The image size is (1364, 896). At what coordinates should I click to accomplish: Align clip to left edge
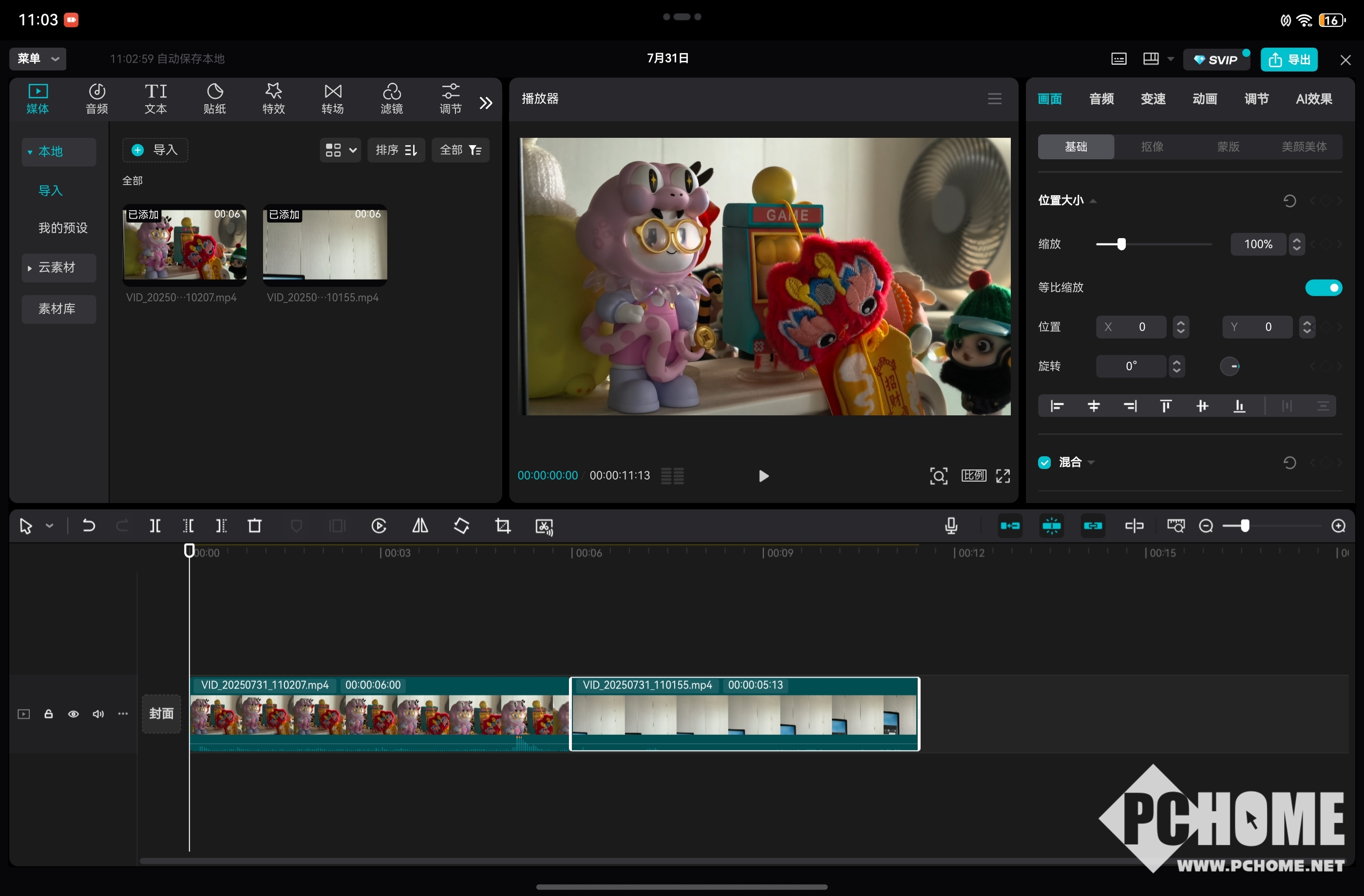(1057, 406)
